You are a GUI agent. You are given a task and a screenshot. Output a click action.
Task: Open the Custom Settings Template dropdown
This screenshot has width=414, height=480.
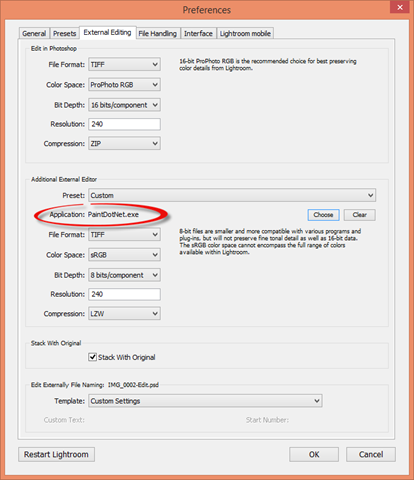coord(205,401)
